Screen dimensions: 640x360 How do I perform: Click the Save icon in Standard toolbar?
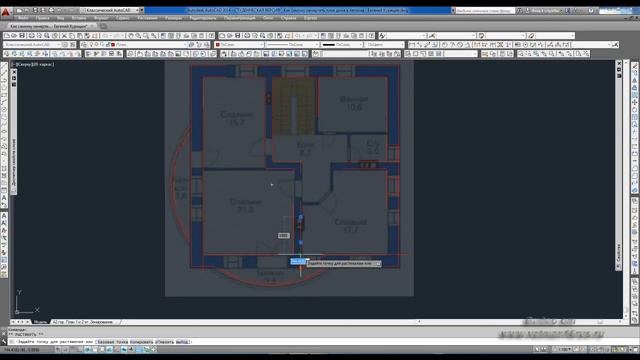point(22,36)
